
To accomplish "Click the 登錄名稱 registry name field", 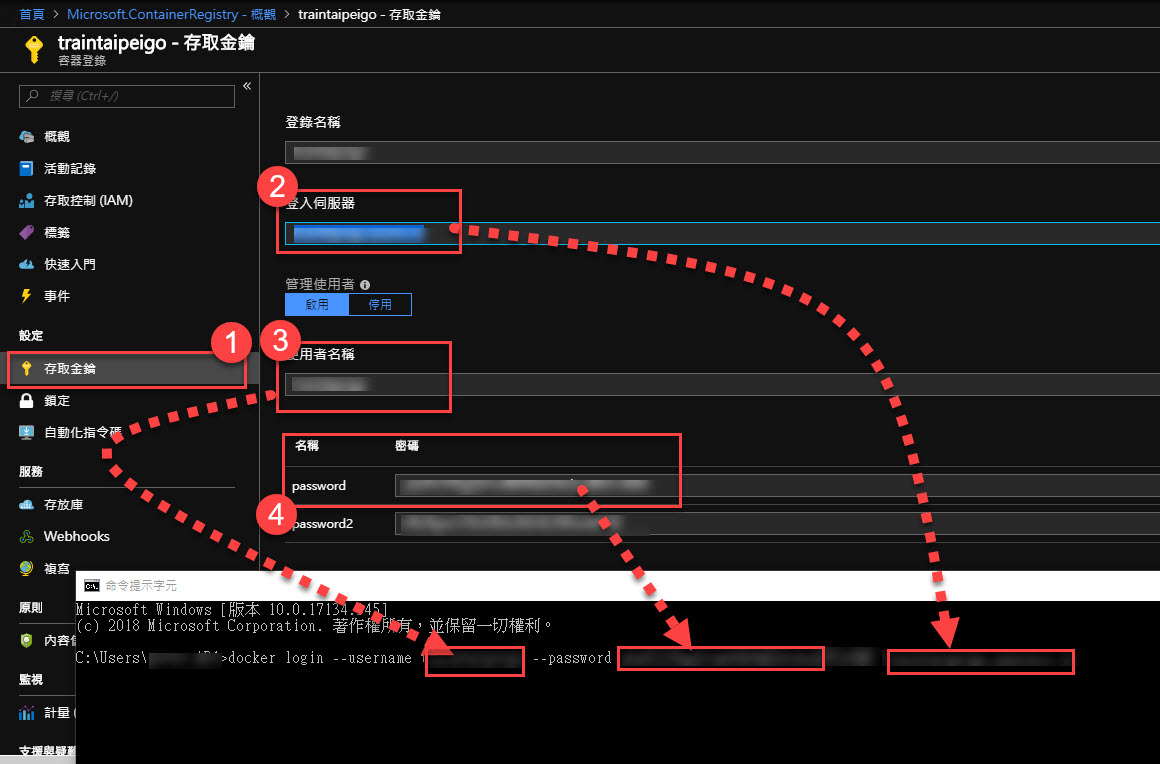I will (722, 152).
